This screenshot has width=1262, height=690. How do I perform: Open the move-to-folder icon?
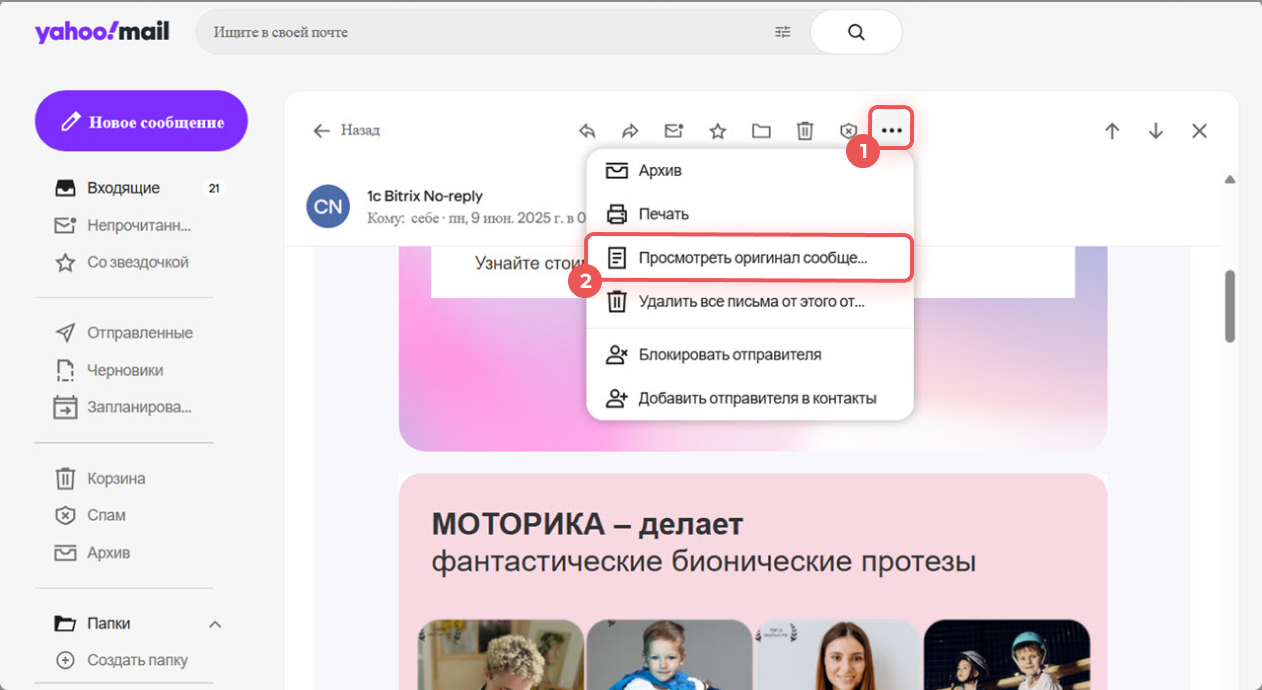tap(761, 131)
